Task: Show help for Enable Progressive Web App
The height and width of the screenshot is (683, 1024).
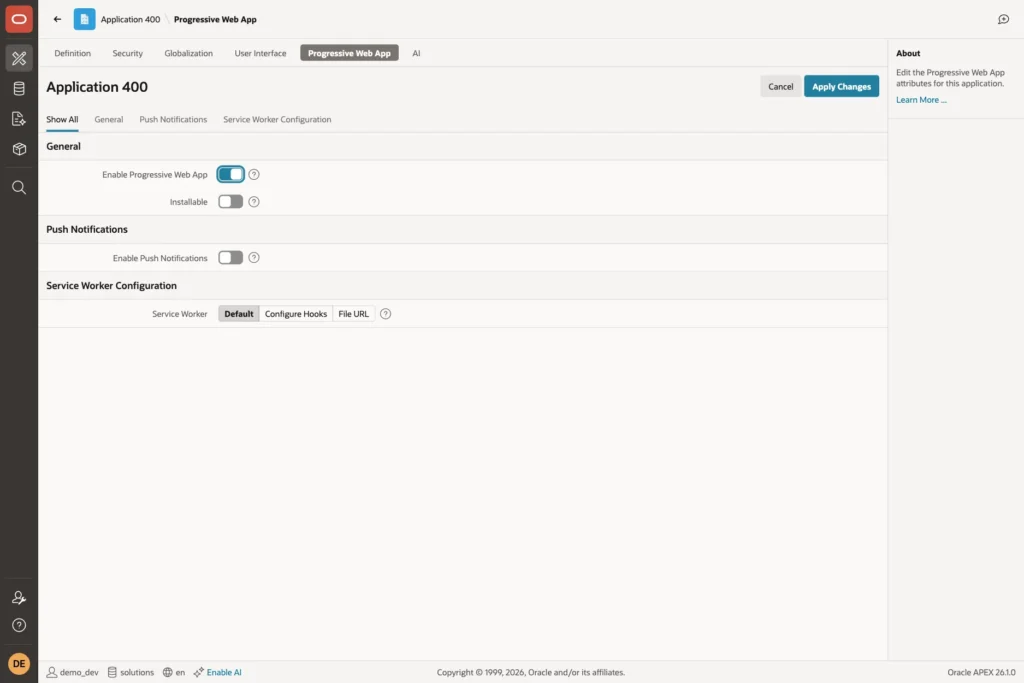Action: [254, 174]
